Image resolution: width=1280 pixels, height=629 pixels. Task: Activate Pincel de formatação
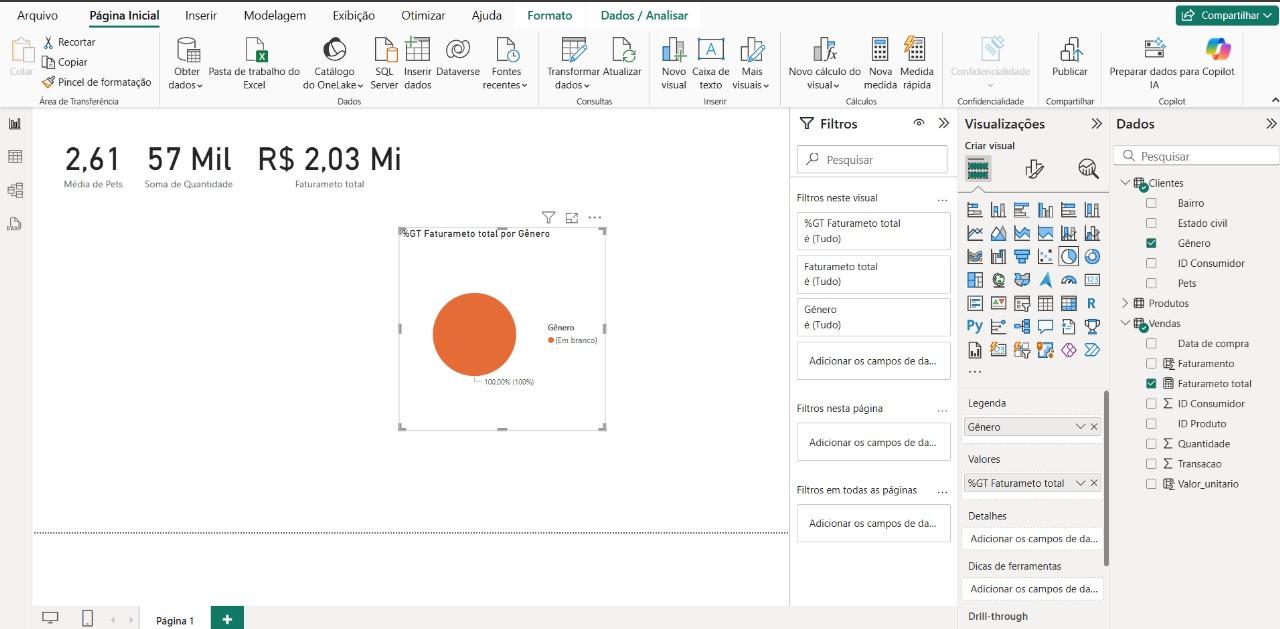click(x=97, y=82)
